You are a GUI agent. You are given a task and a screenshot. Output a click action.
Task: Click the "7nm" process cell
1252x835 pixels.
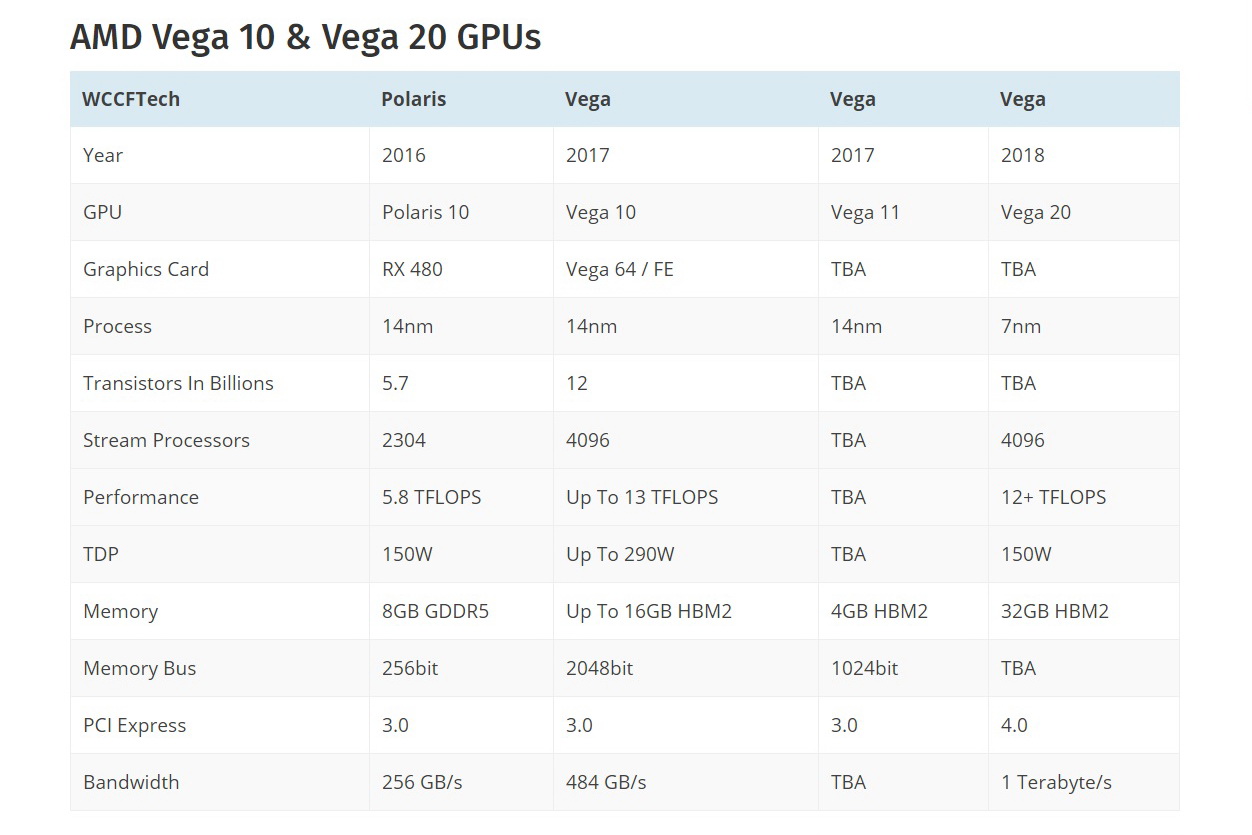pos(1021,326)
